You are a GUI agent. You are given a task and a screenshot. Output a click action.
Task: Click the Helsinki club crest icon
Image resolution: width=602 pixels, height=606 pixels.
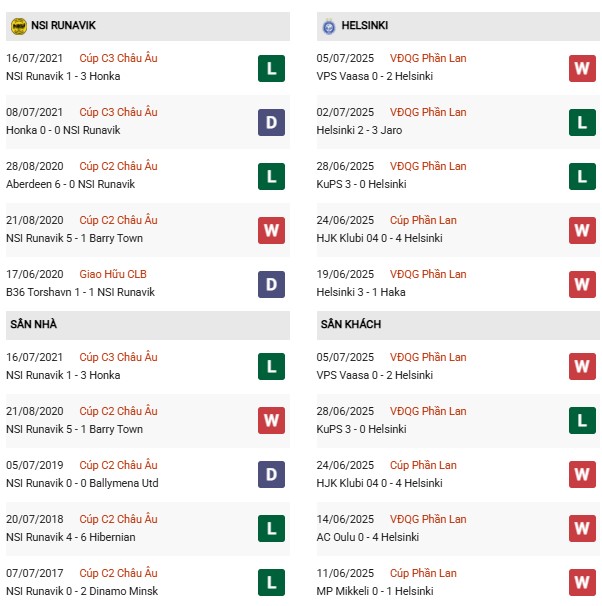(328, 25)
